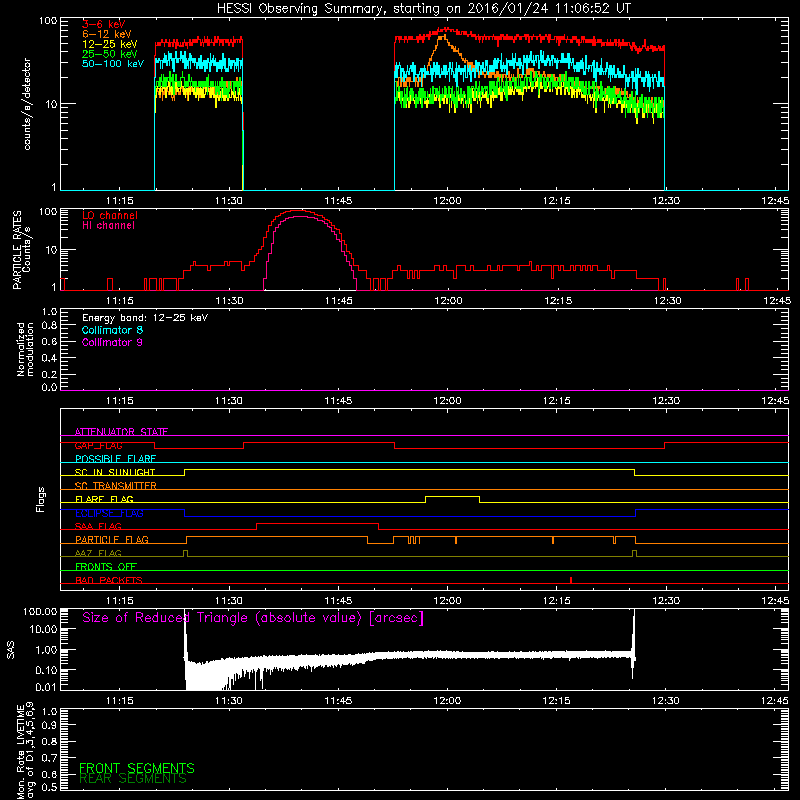Click the FRONT SEGMENTS legend label

[137, 768]
